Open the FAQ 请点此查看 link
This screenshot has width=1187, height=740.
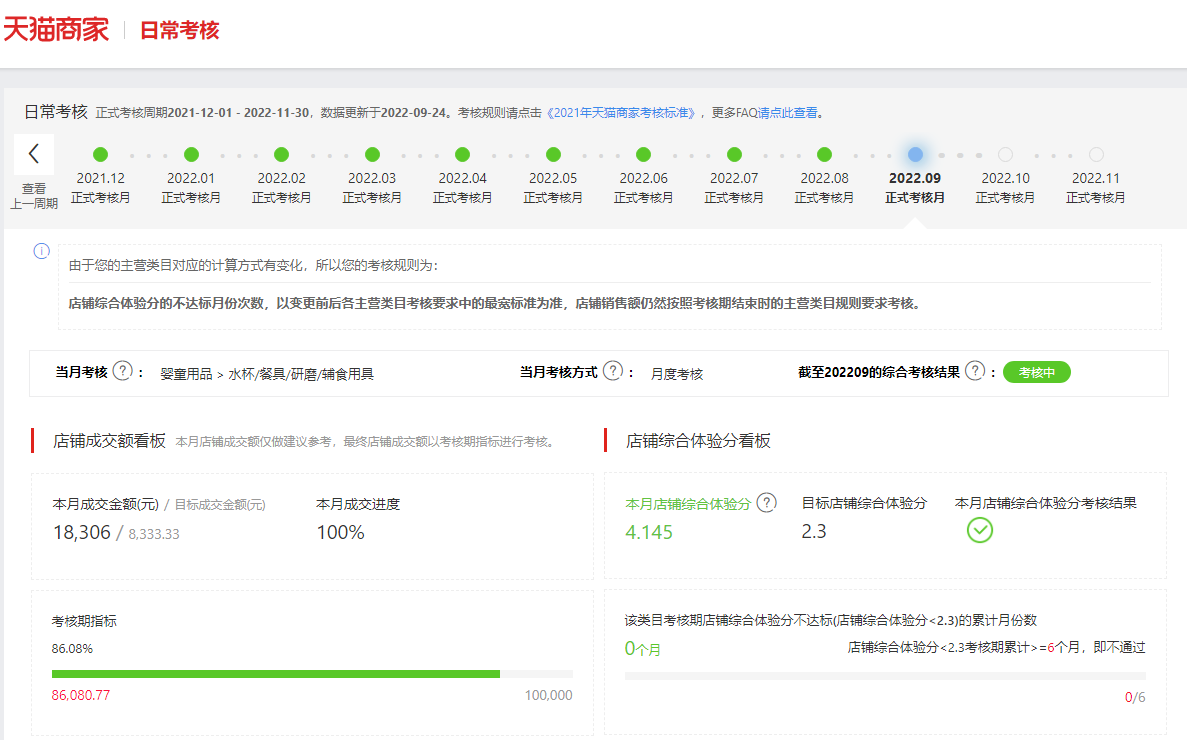(x=788, y=113)
